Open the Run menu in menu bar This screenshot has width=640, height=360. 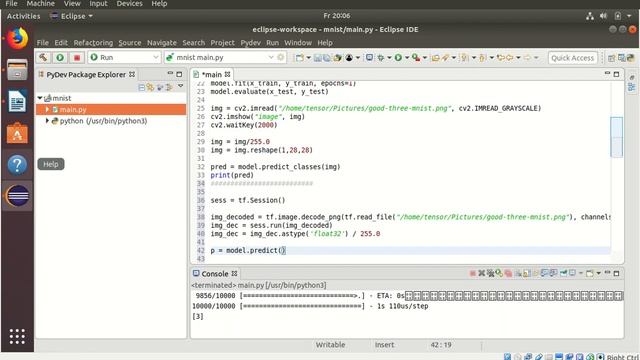(272, 43)
